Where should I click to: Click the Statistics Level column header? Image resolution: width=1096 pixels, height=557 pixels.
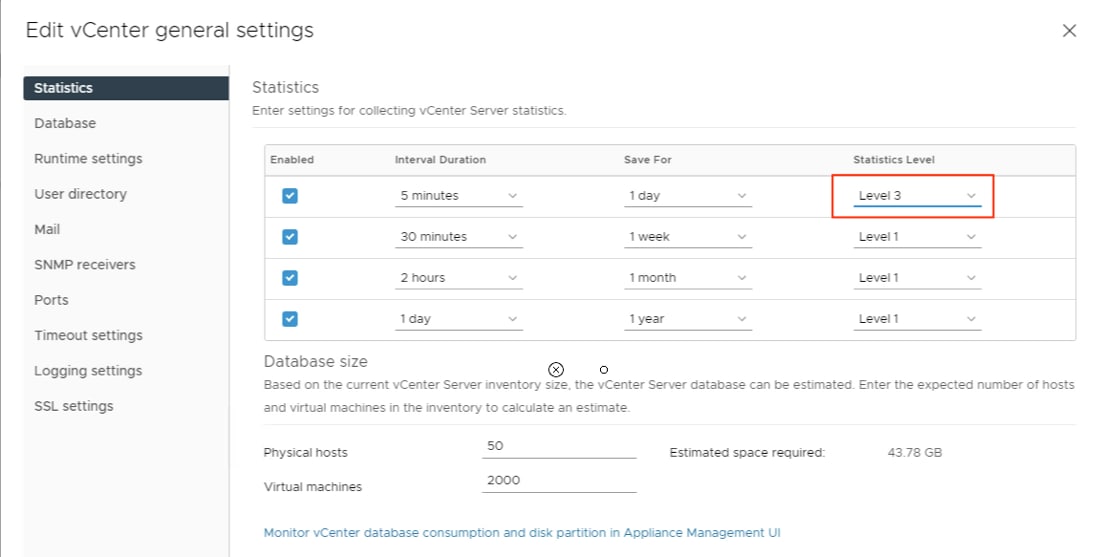point(893,159)
